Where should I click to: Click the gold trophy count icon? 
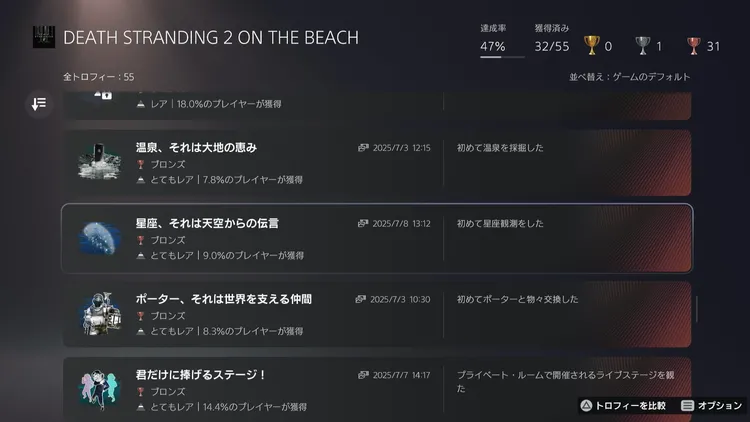point(592,45)
